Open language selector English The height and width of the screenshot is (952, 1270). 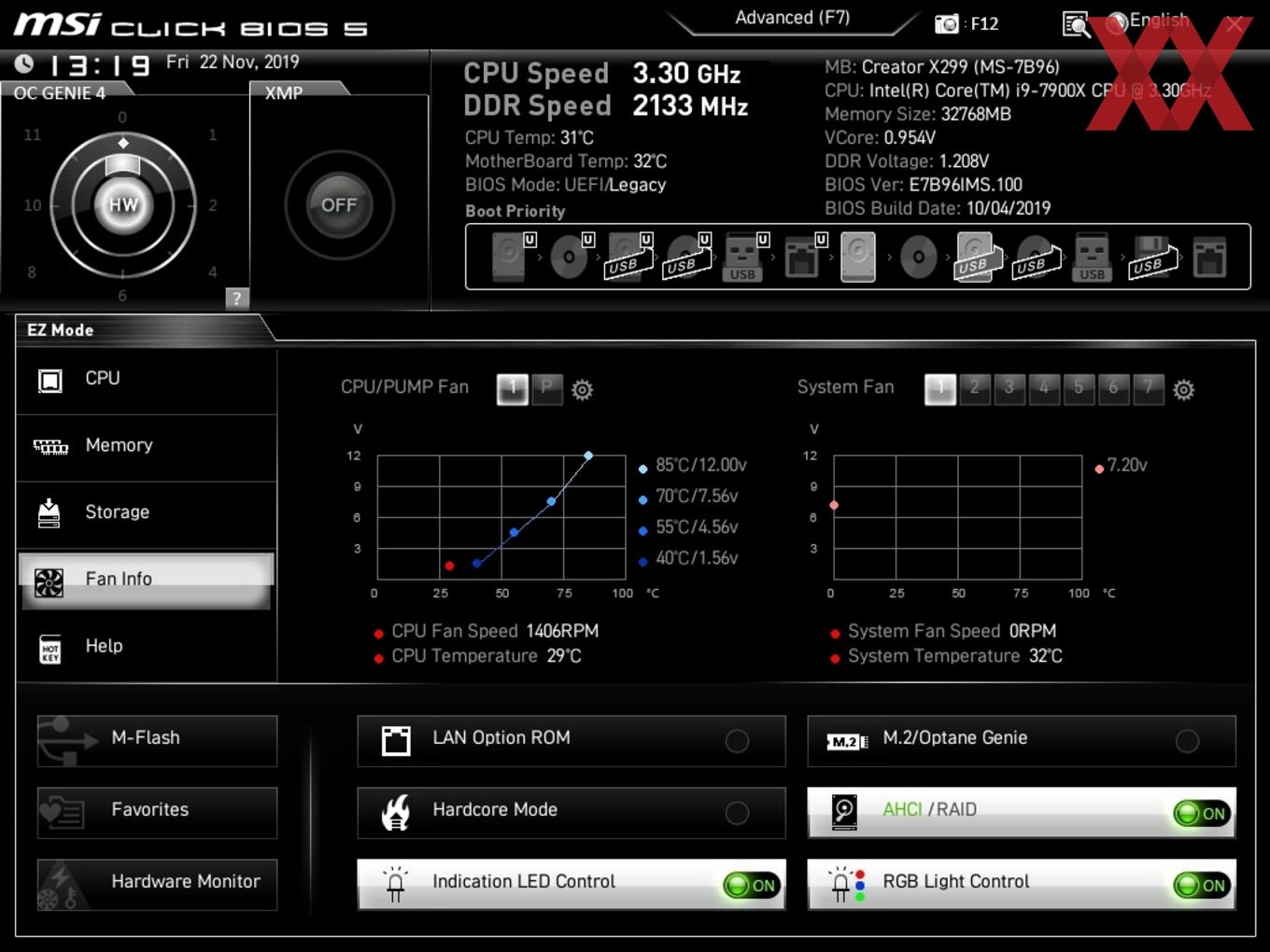pyautogui.click(x=1149, y=21)
